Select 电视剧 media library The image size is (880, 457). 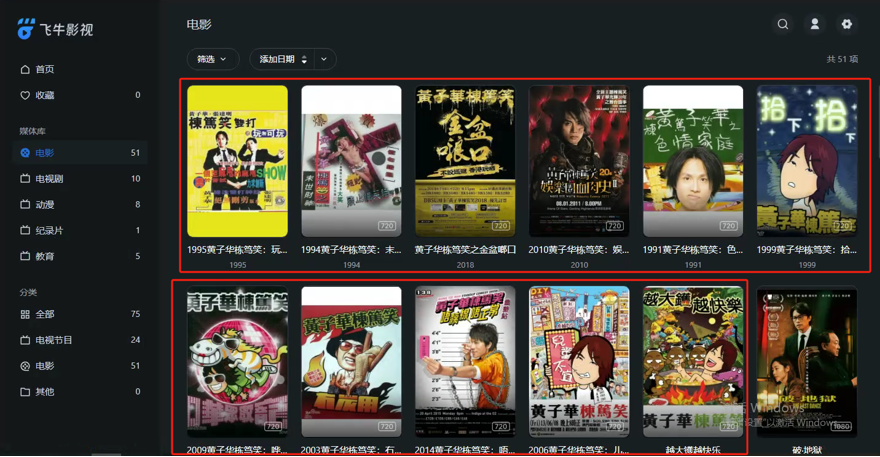coord(80,179)
